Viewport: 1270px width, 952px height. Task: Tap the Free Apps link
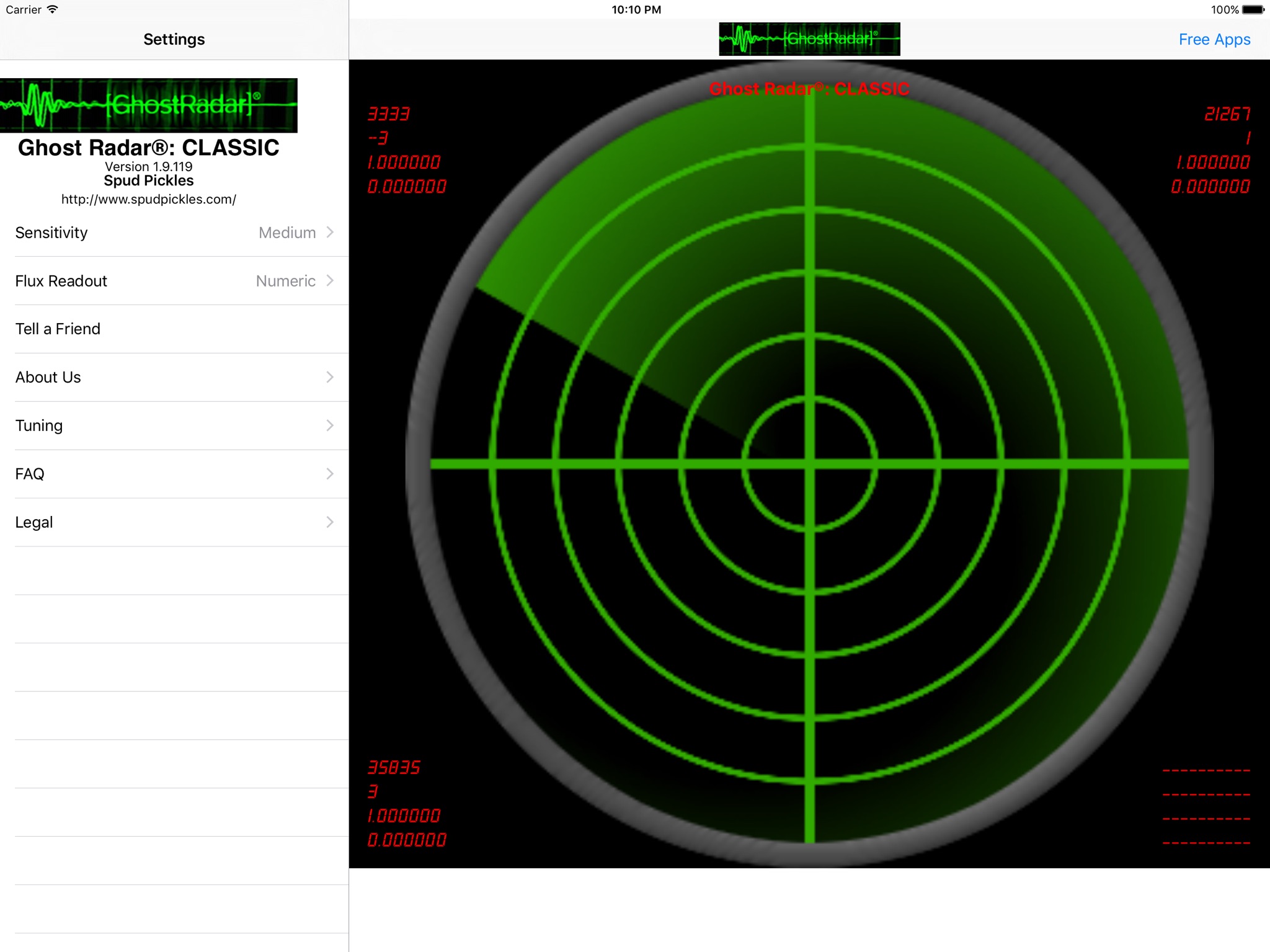1214,40
